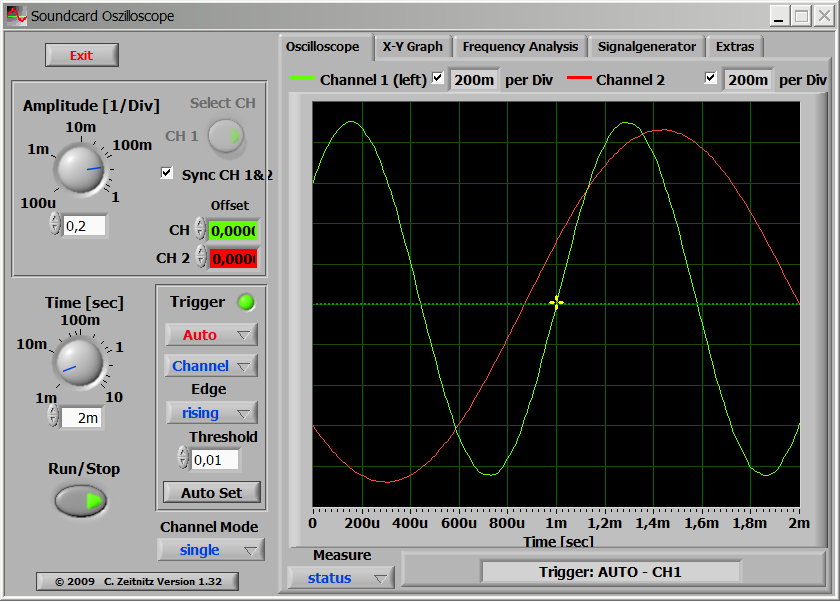The image size is (840, 601).
Task: Open the Signalgenerator tab
Action: 647,47
